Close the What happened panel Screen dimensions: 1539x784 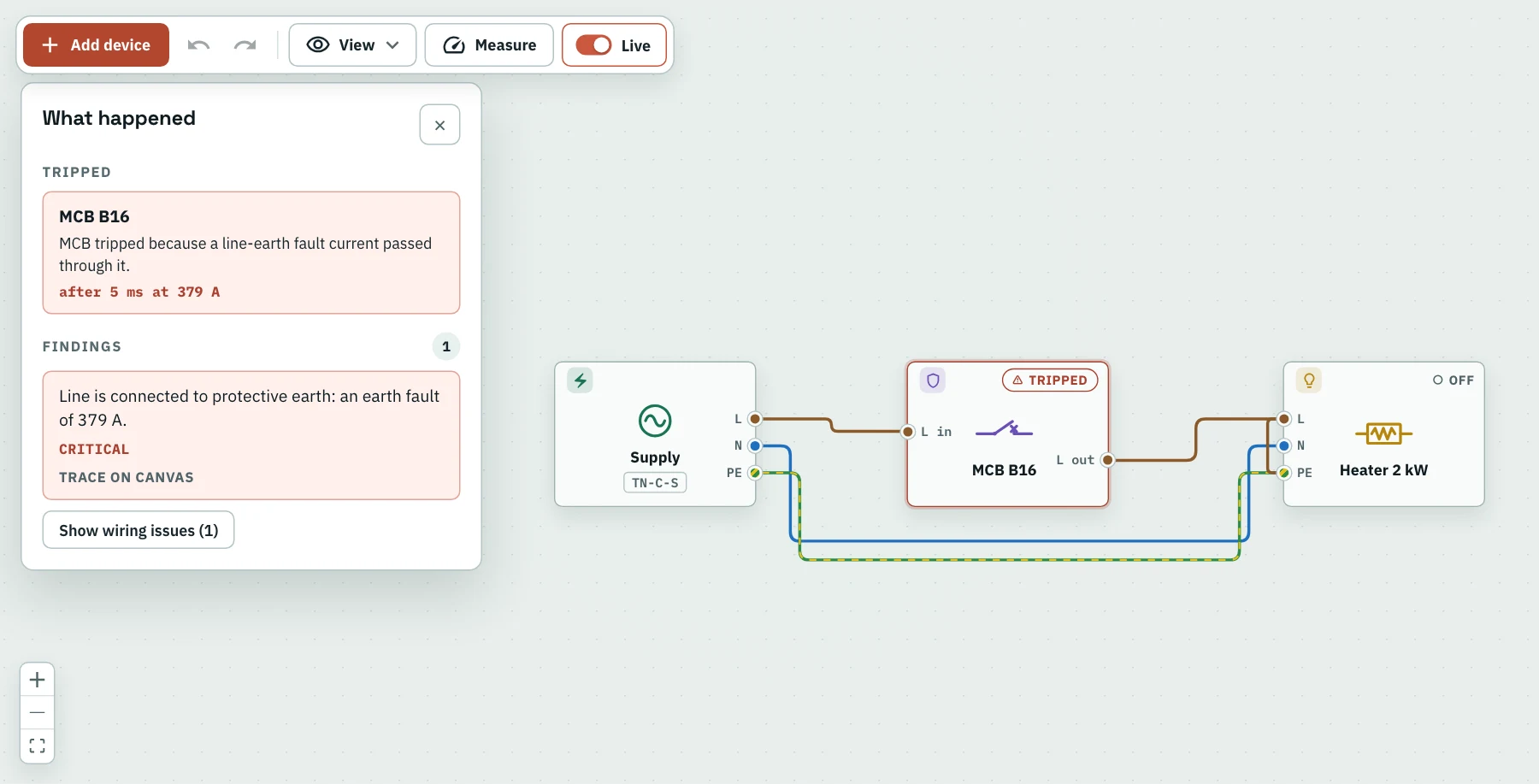pos(439,125)
